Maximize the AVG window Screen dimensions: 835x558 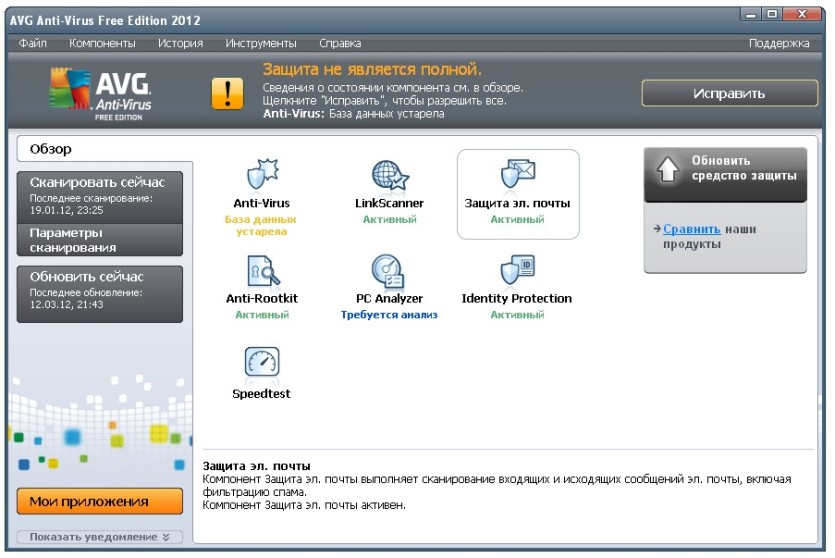click(772, 14)
